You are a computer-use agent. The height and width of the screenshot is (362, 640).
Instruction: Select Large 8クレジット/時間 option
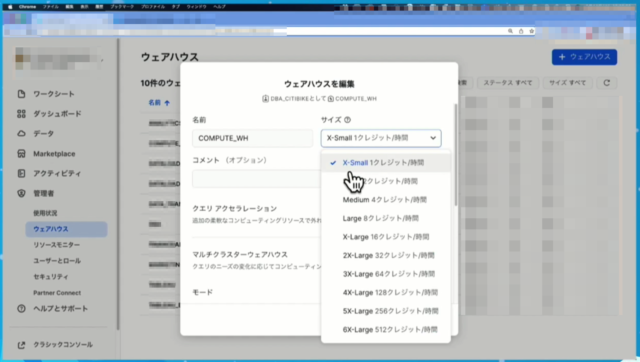tap(386, 218)
